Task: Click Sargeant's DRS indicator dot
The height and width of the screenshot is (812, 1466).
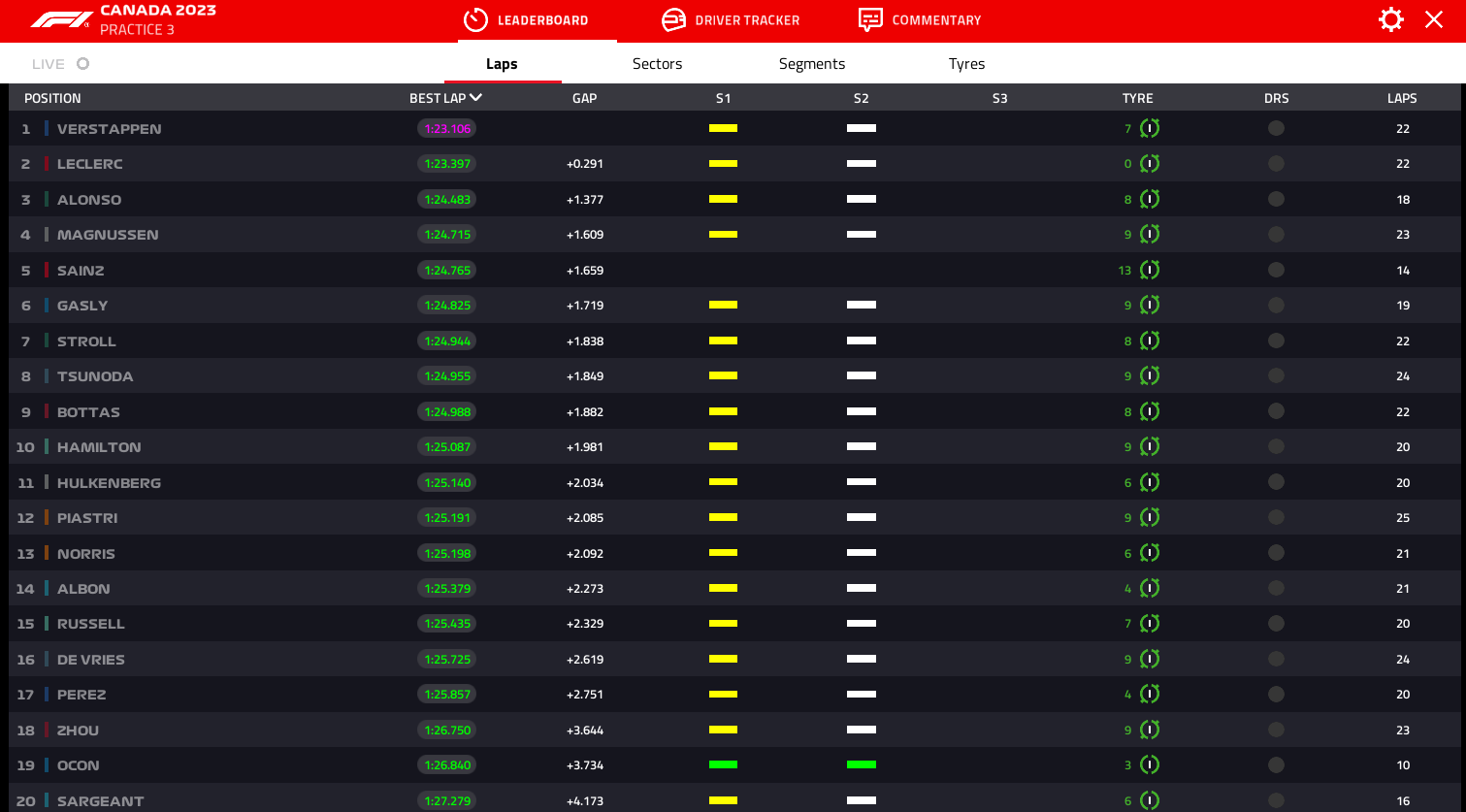Action: point(1276,800)
